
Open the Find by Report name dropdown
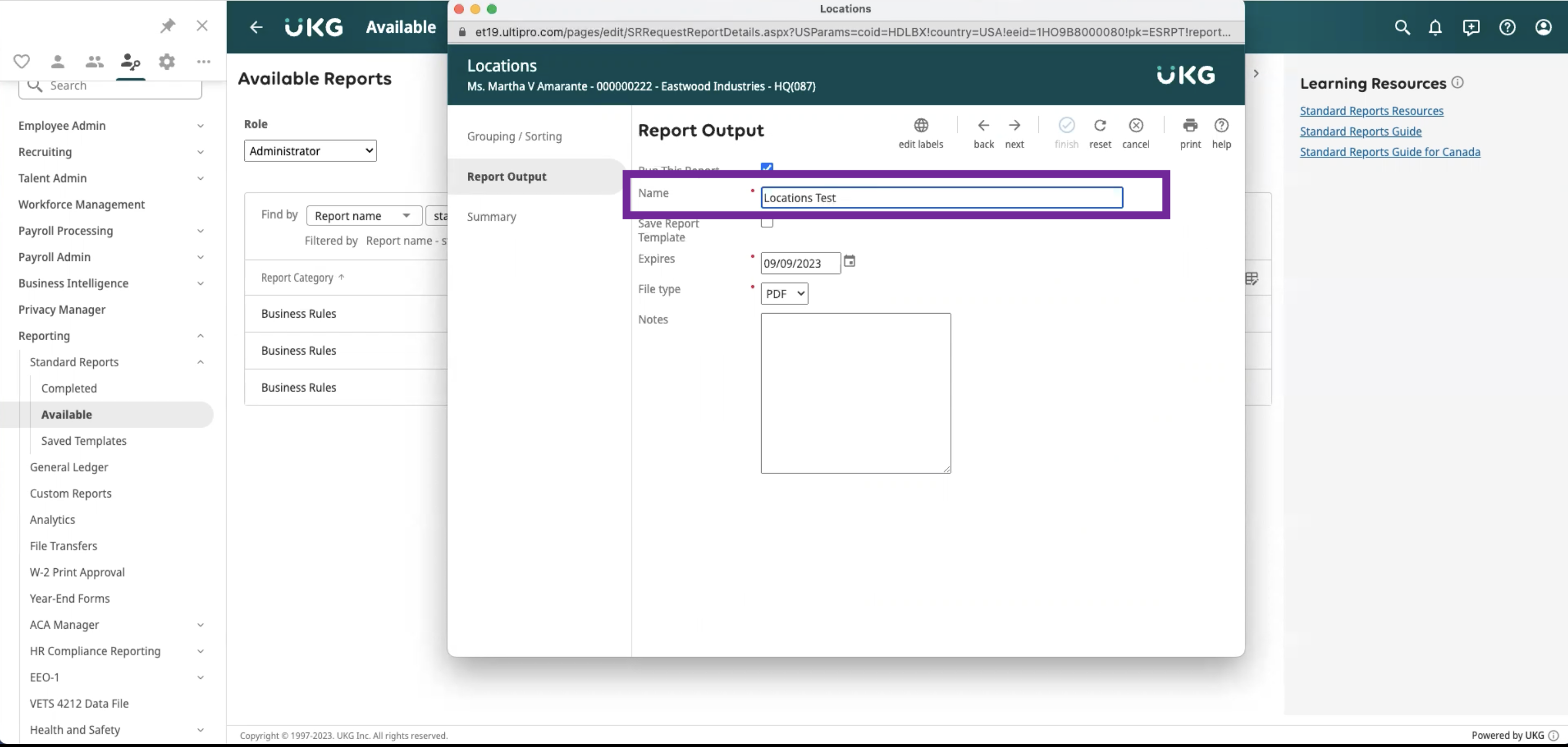tap(364, 216)
